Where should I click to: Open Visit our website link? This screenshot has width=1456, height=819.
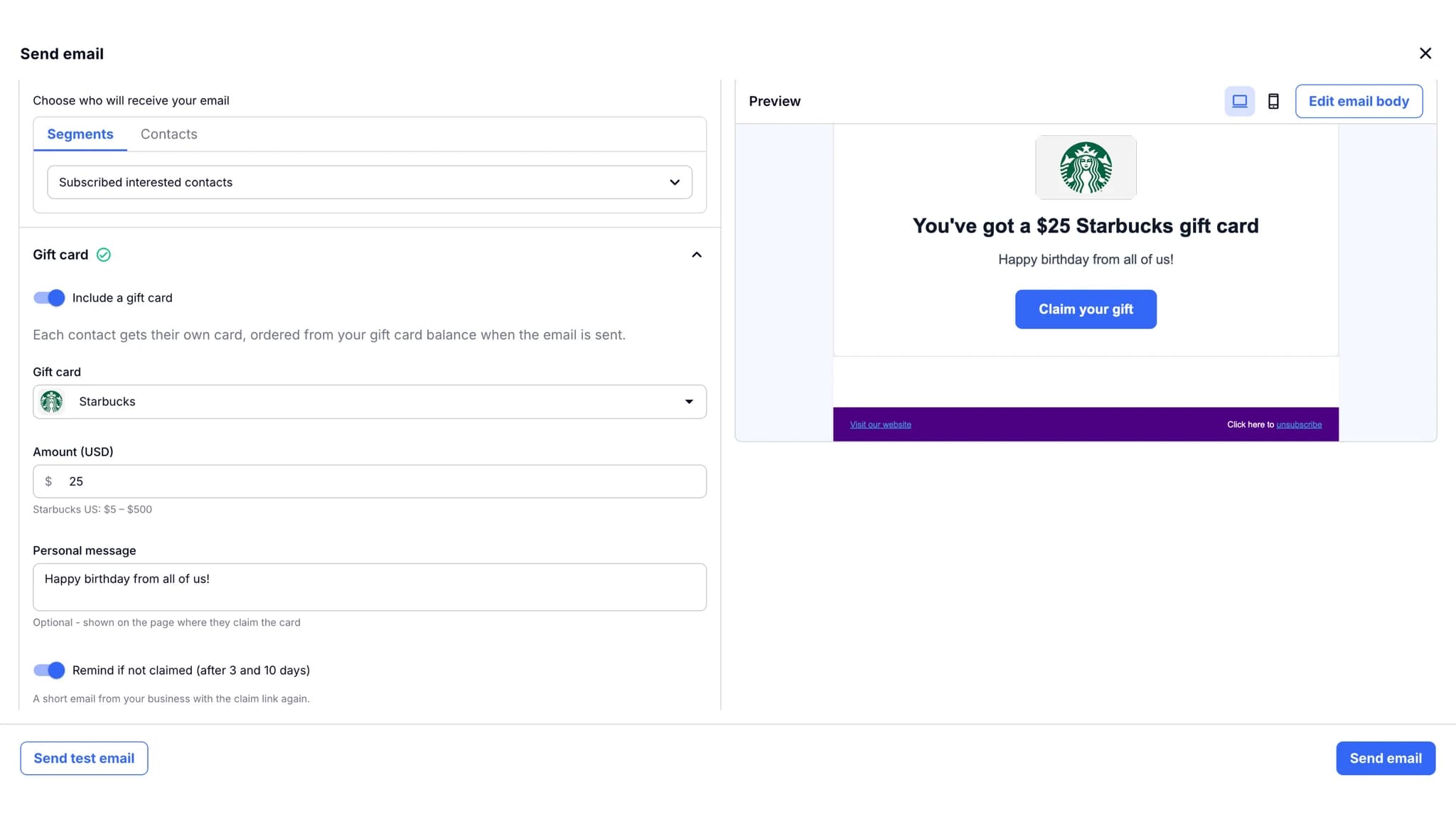tap(880, 424)
